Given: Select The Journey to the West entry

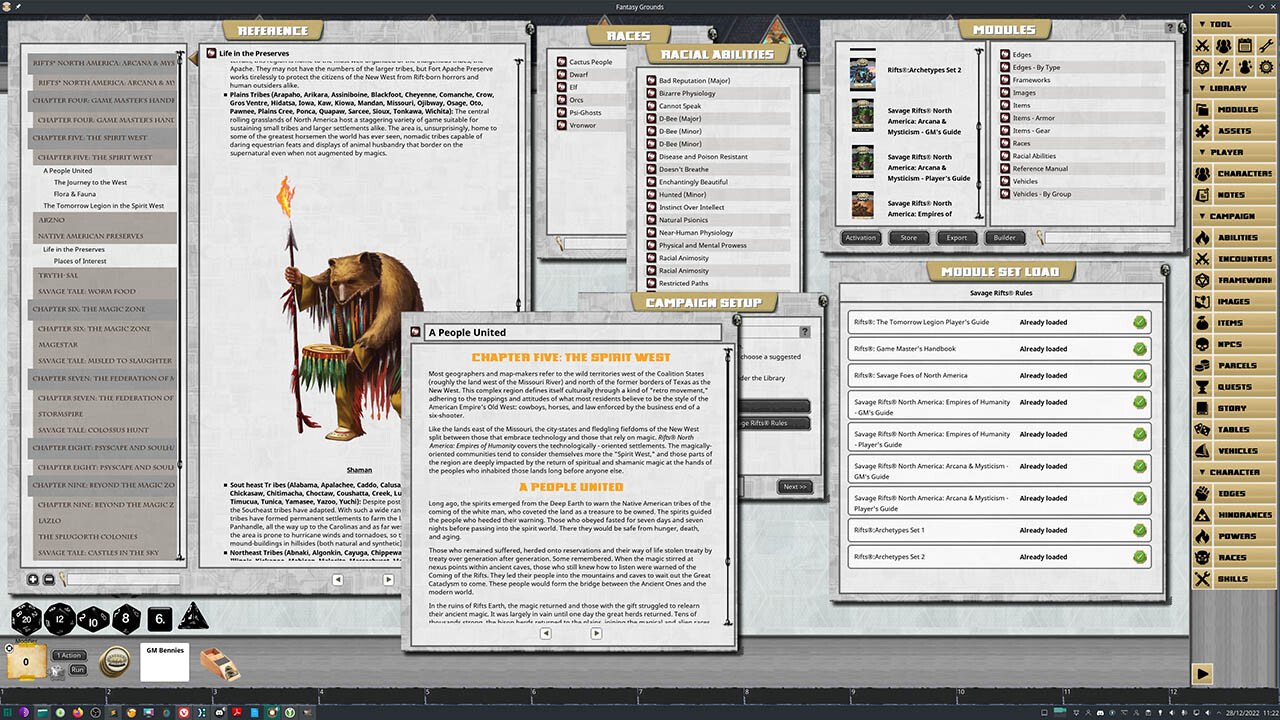Looking at the screenshot, I should [x=90, y=183].
